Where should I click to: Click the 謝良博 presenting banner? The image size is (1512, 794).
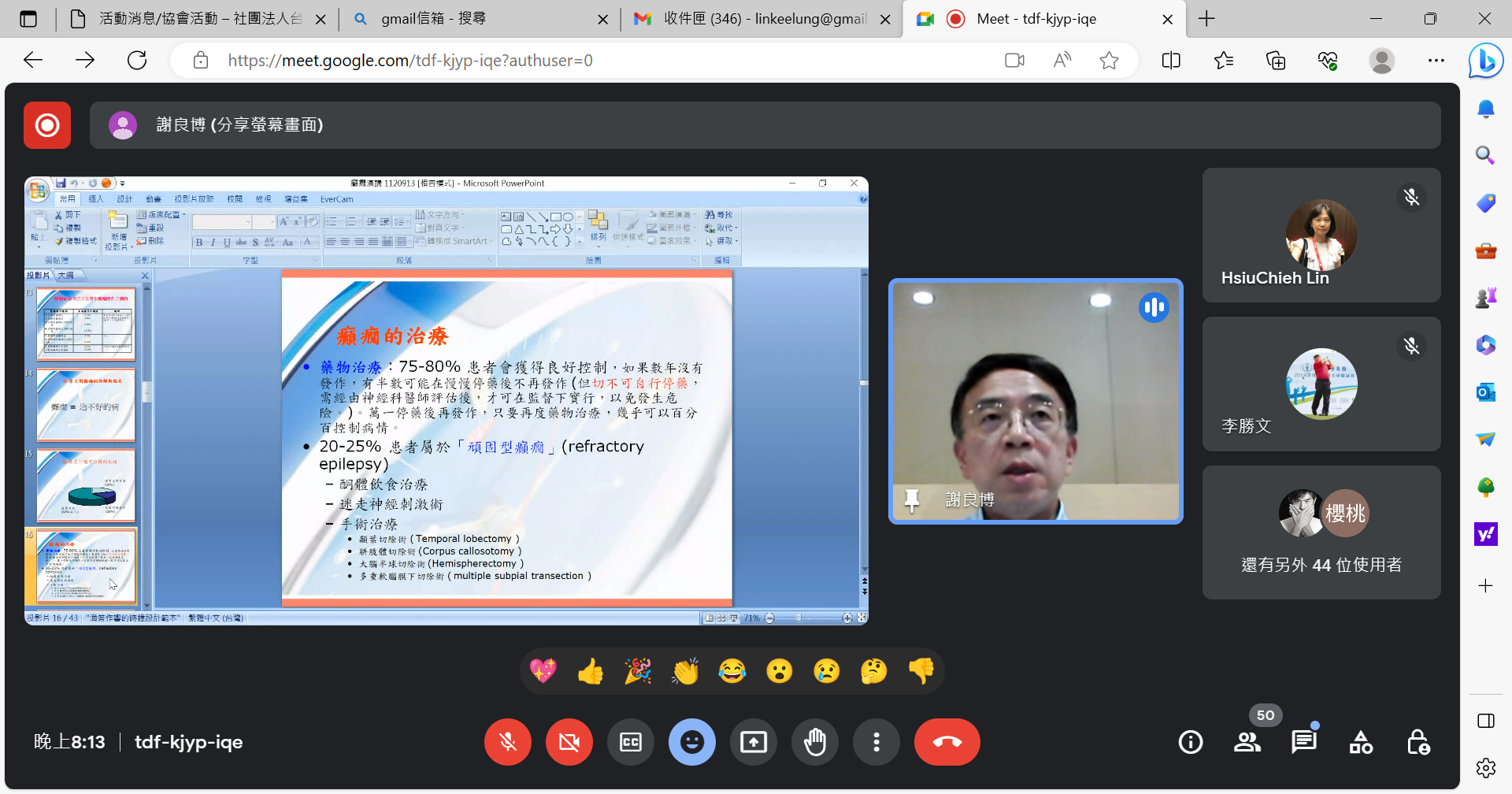tap(765, 125)
